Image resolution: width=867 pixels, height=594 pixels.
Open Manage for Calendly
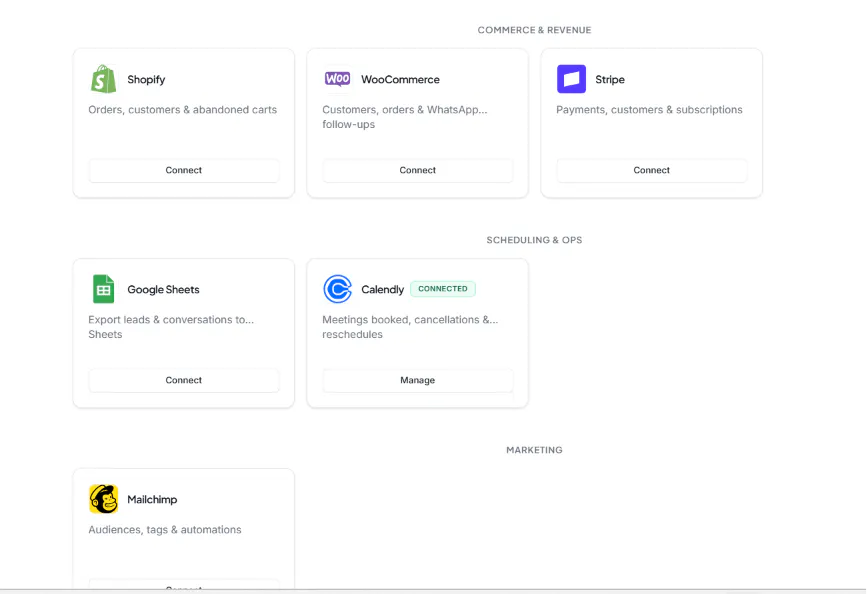417,381
